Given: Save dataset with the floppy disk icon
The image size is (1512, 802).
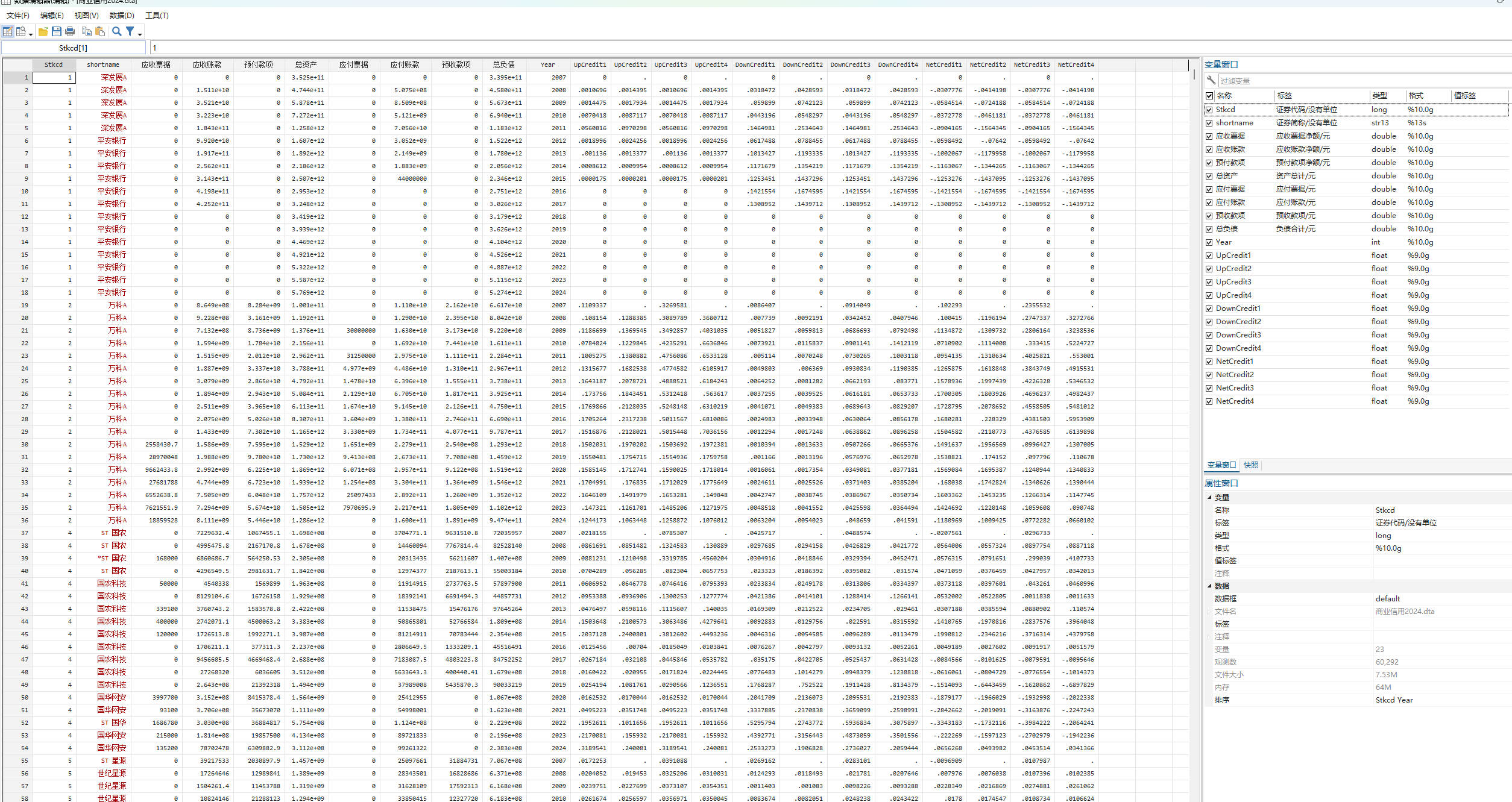Looking at the screenshot, I should [57, 31].
